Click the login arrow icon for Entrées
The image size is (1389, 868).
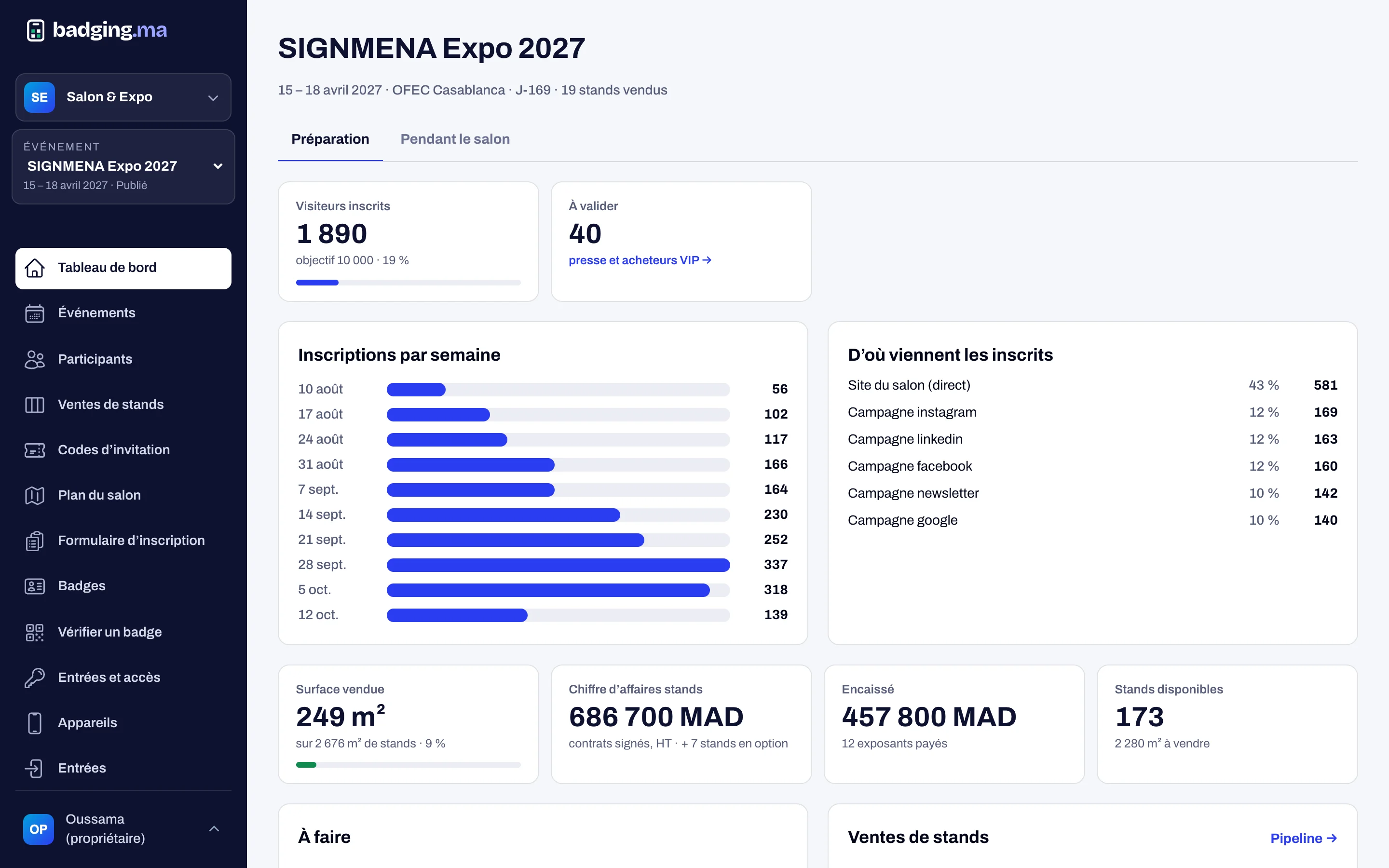click(x=34, y=768)
